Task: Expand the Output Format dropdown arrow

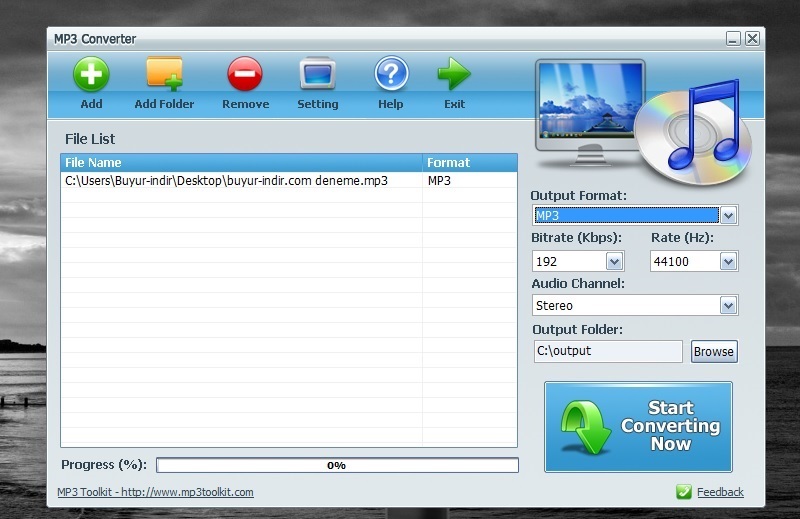Action: coord(729,216)
